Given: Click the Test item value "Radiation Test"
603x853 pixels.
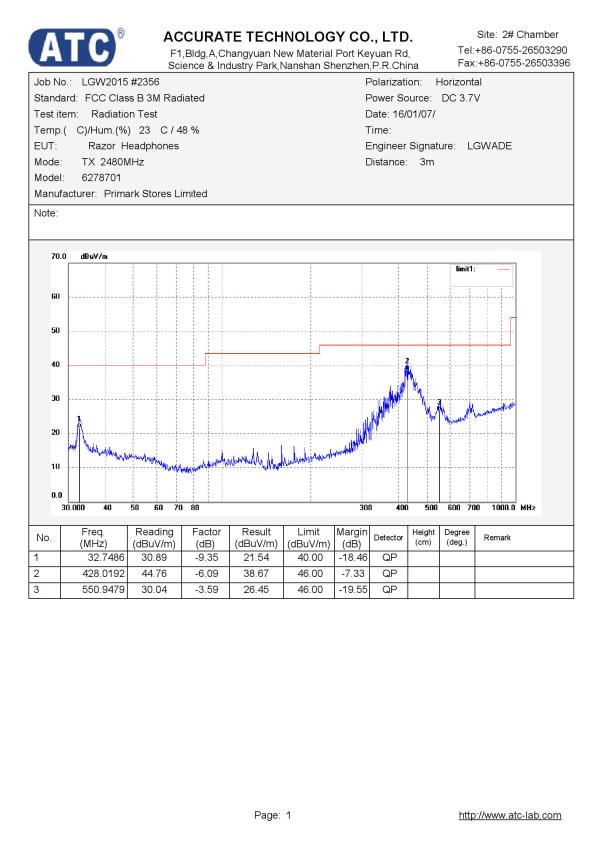Looking at the screenshot, I should coord(124,114).
